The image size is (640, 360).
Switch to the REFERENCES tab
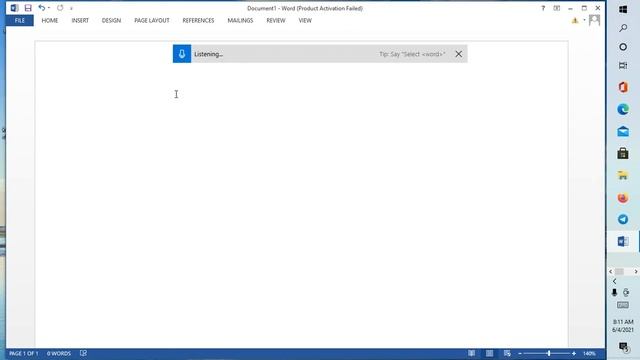(198, 20)
